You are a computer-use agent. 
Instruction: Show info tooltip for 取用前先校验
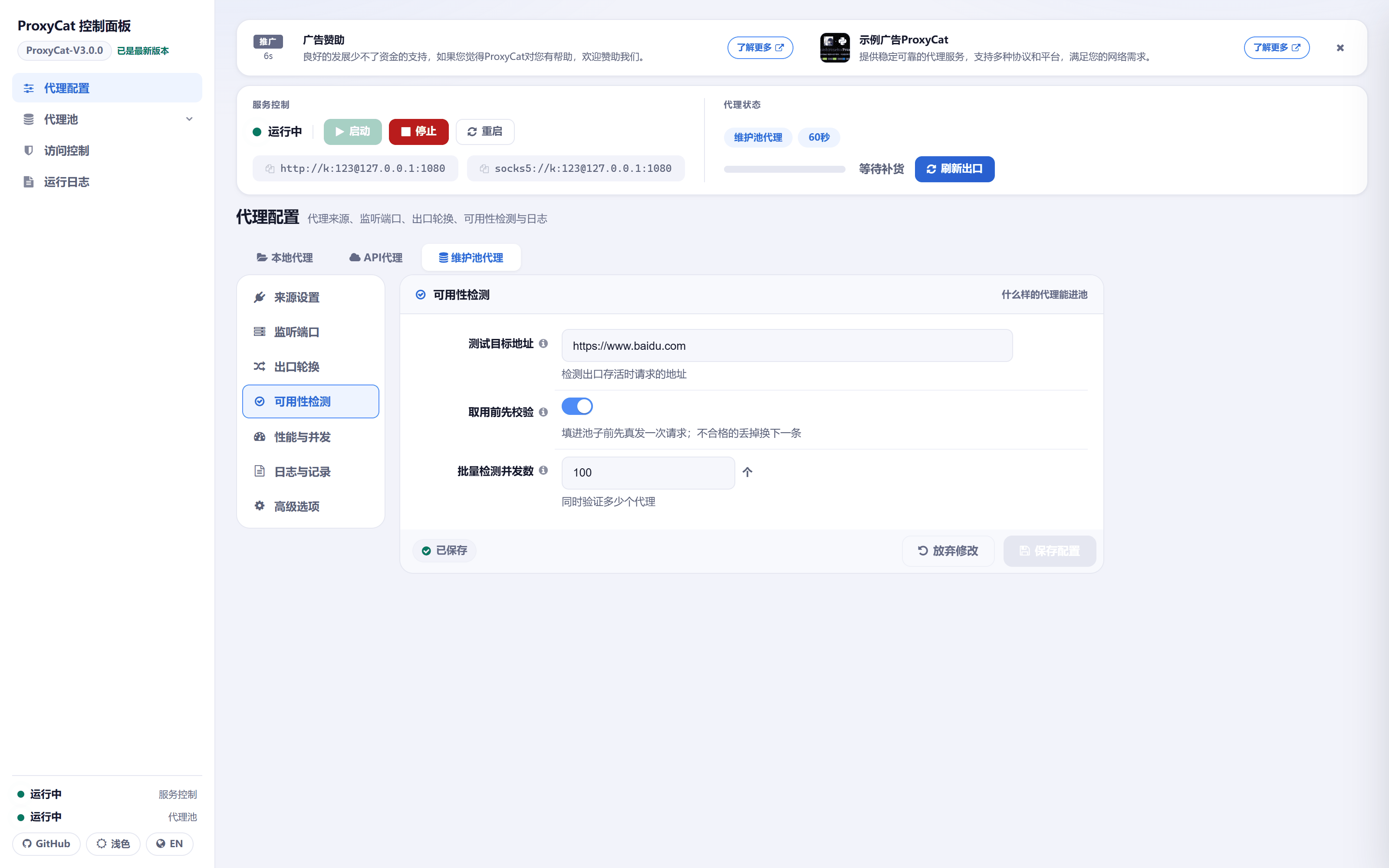click(x=543, y=411)
